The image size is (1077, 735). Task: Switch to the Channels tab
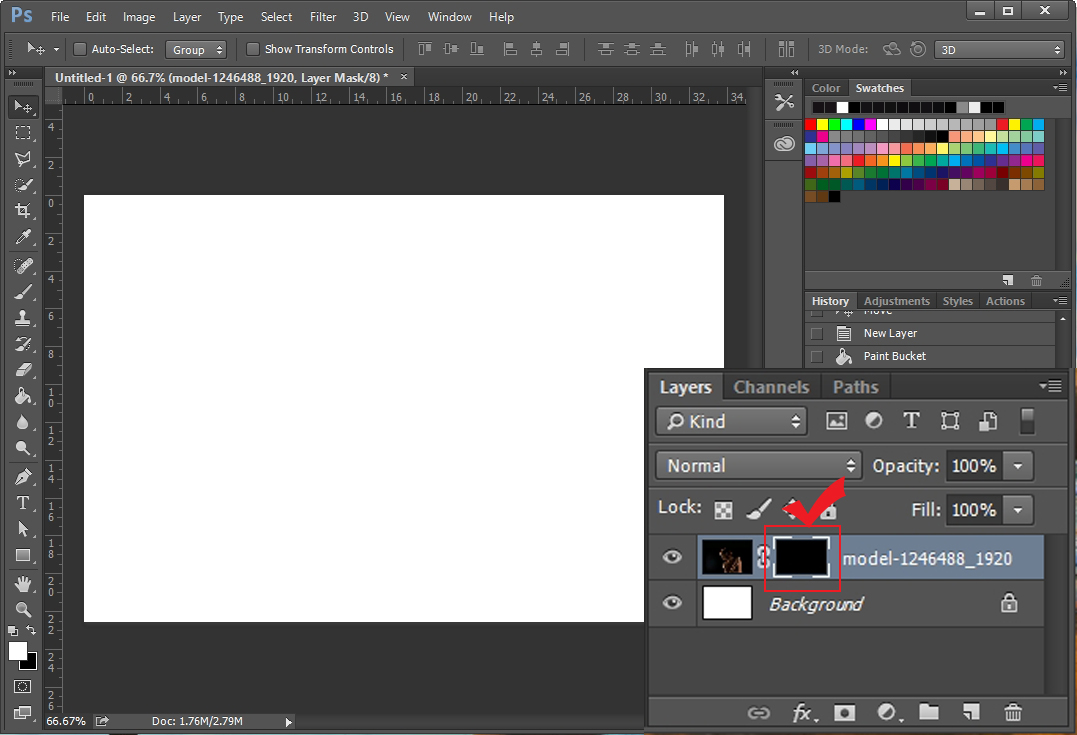771,387
